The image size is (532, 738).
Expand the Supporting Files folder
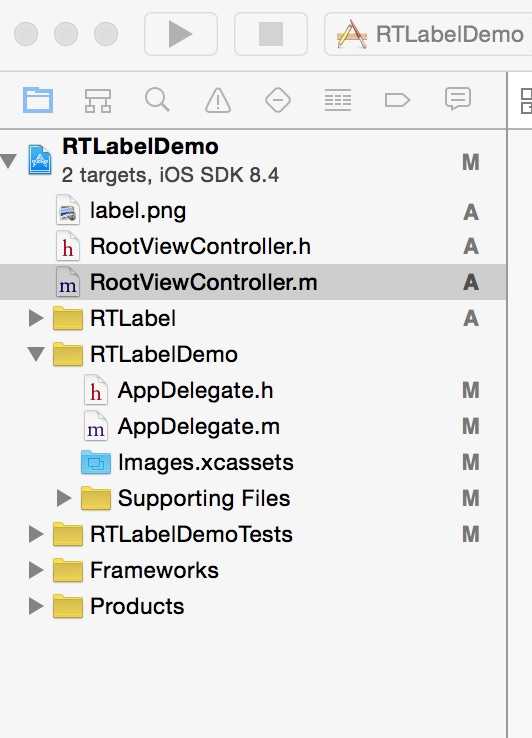coord(64,498)
